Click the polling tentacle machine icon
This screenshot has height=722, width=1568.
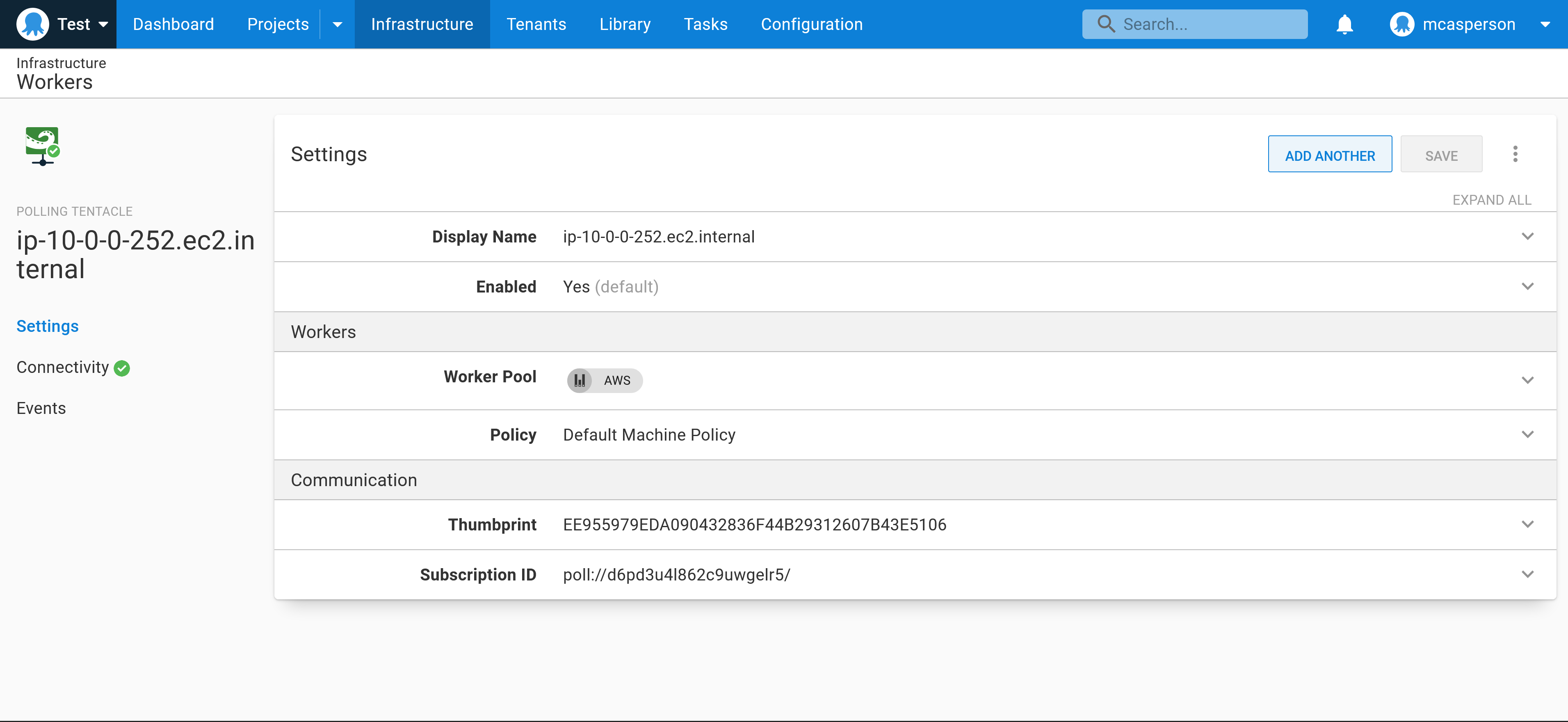[42, 146]
